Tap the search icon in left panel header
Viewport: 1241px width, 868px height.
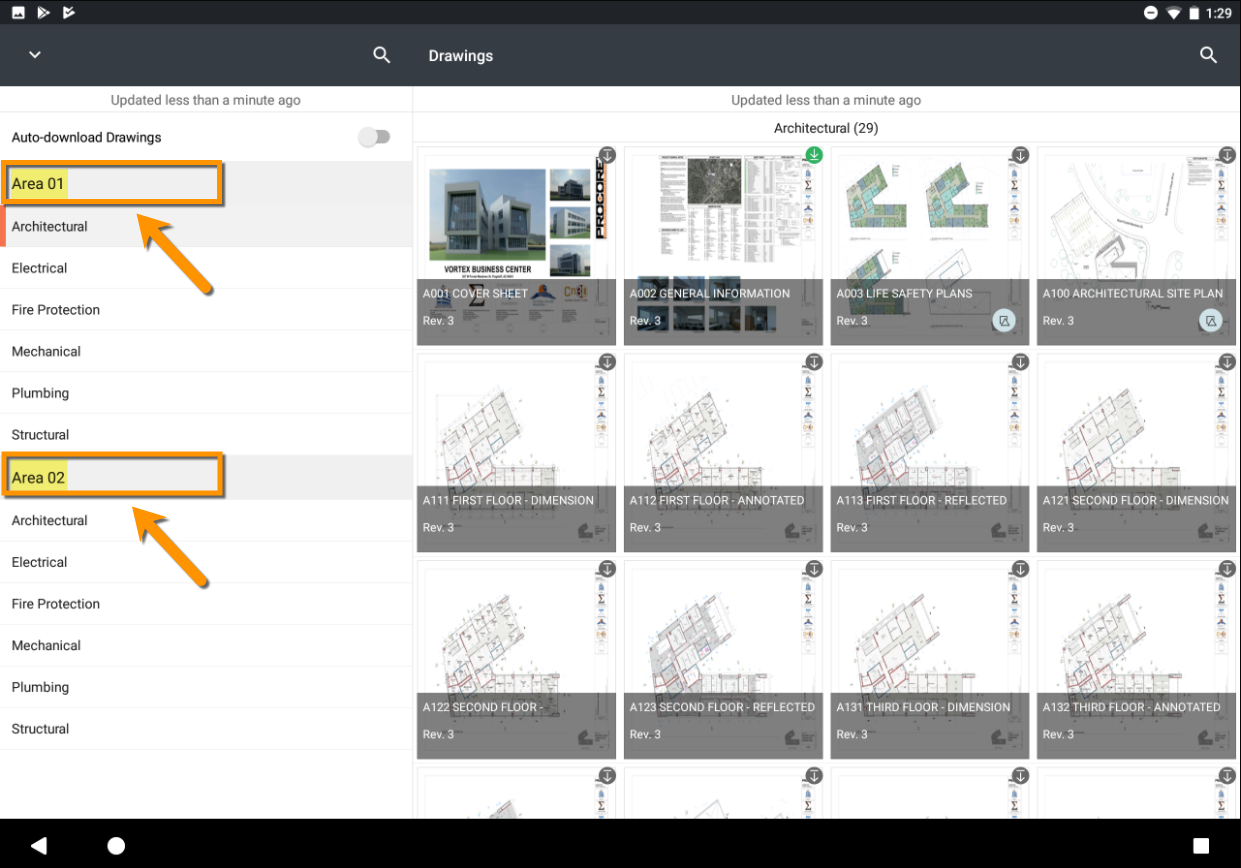[x=381, y=55]
